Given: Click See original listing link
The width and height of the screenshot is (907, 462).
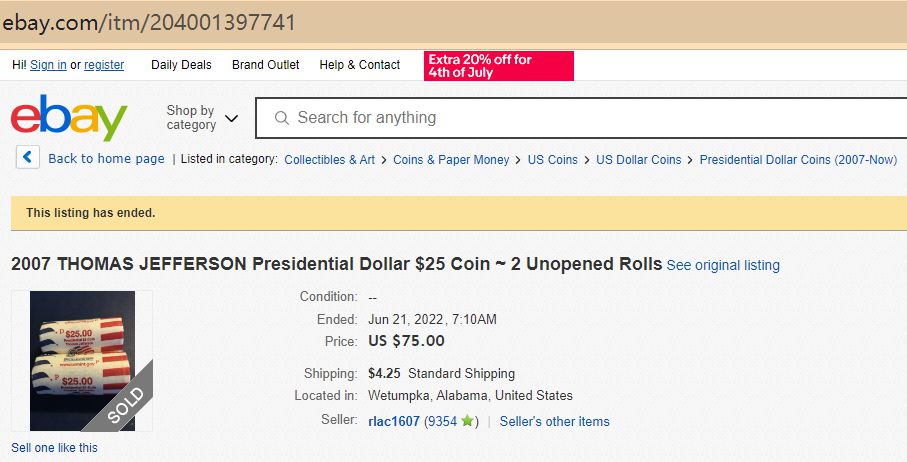Looking at the screenshot, I should [723, 265].
